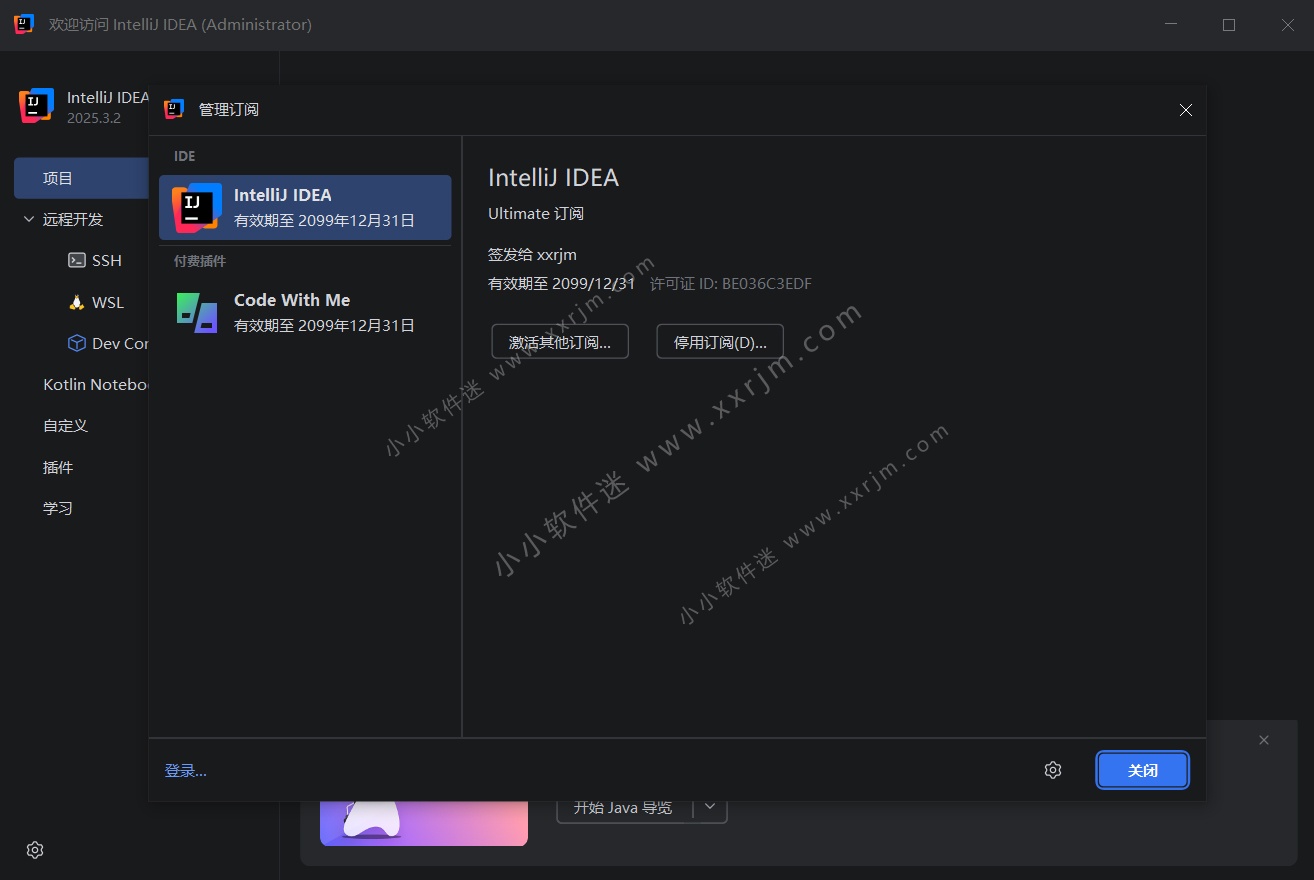Click the Dev Containers icon
This screenshot has width=1314, height=880.
(77, 343)
